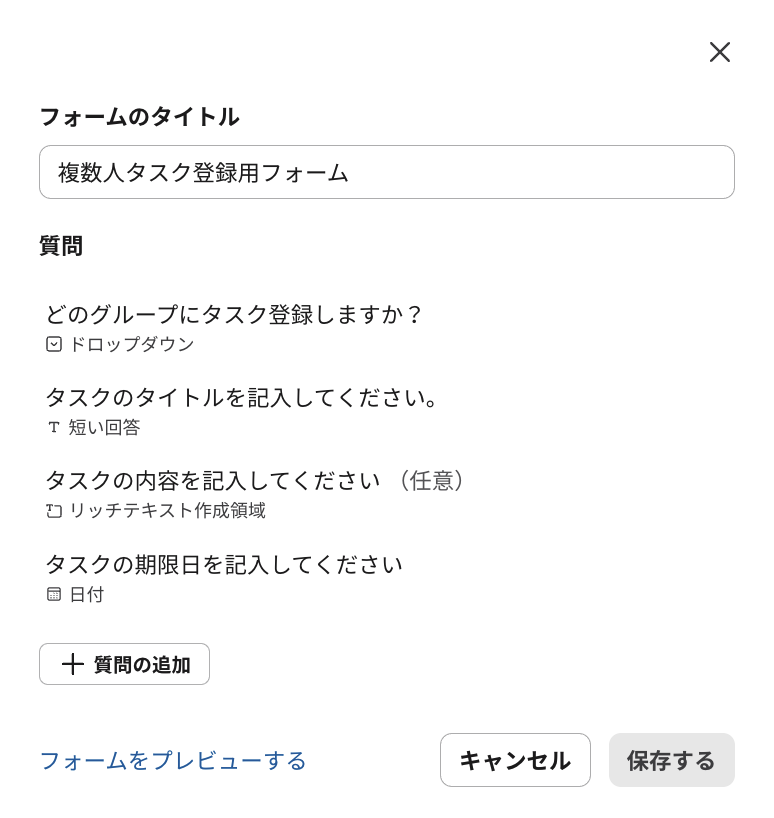Click the 'ドロップダウン' type label
Image resolution: width=774 pixels, height=818 pixels.
pos(131,344)
